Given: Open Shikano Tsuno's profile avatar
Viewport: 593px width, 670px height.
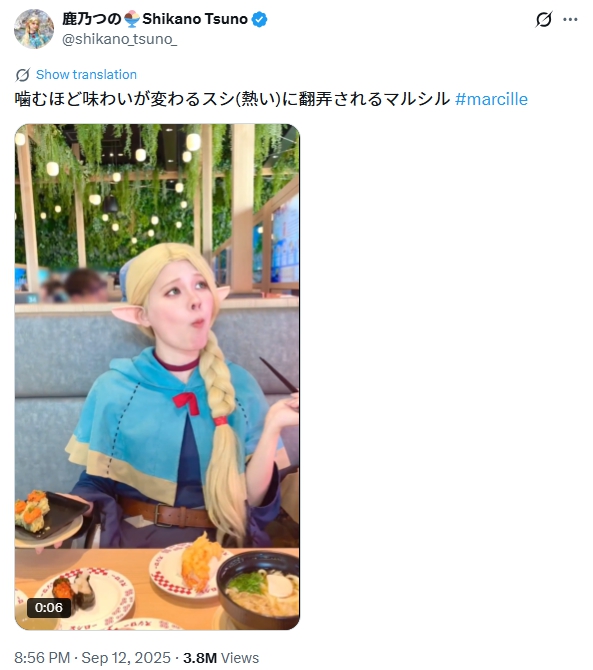Looking at the screenshot, I should pyautogui.click(x=34, y=29).
